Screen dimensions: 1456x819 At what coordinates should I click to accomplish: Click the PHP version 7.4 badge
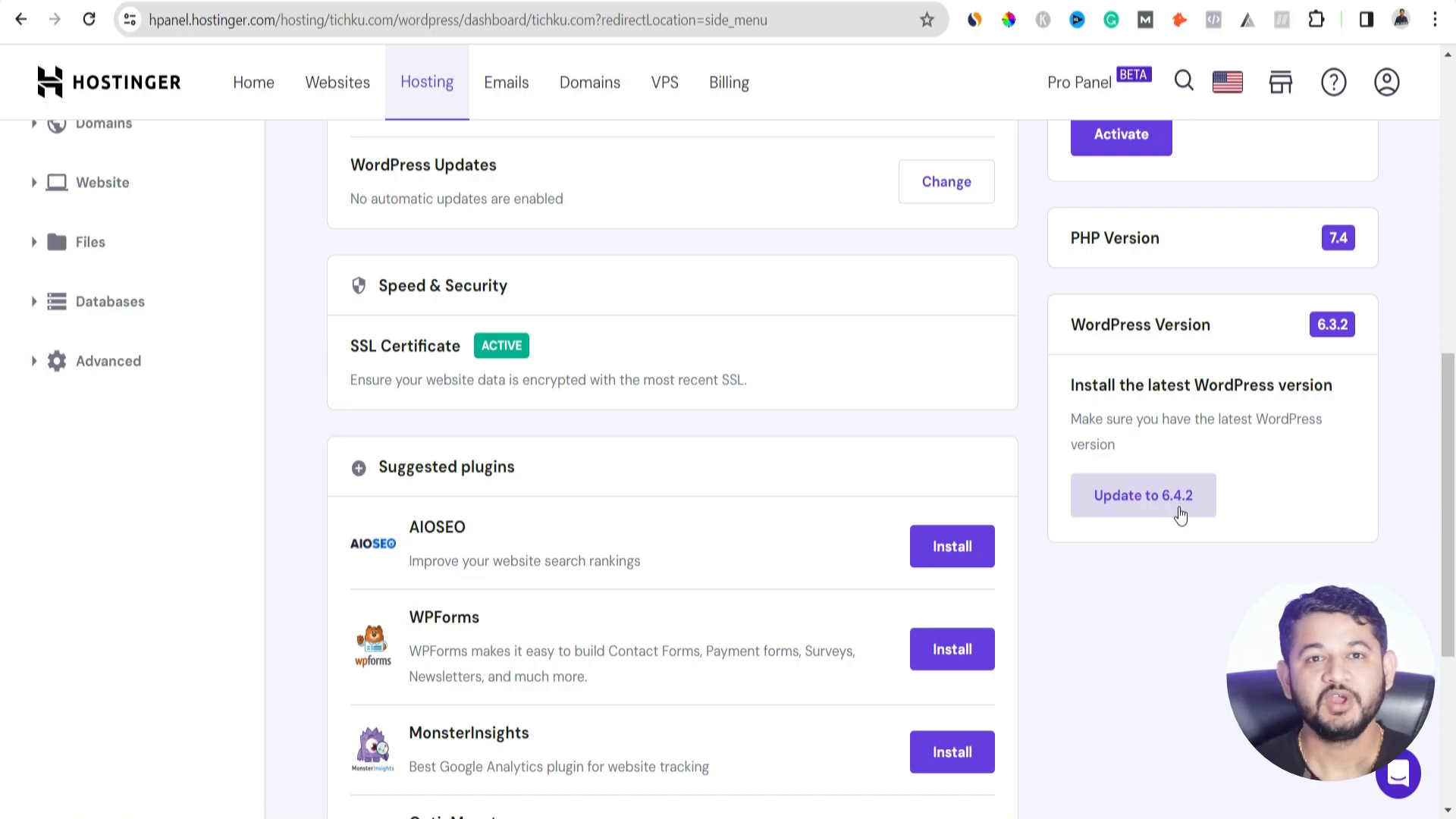pos(1338,238)
